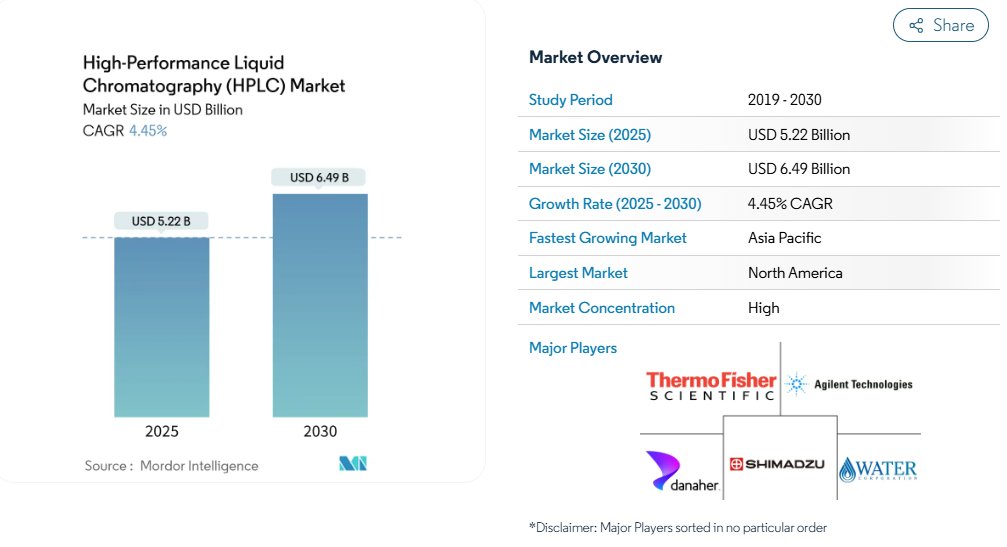
Task: Select the 2025 market size bar
Action: (x=162, y=327)
